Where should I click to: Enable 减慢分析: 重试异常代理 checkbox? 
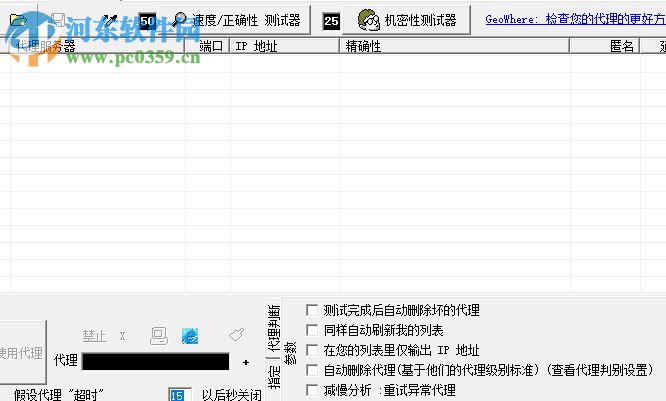coord(312,390)
